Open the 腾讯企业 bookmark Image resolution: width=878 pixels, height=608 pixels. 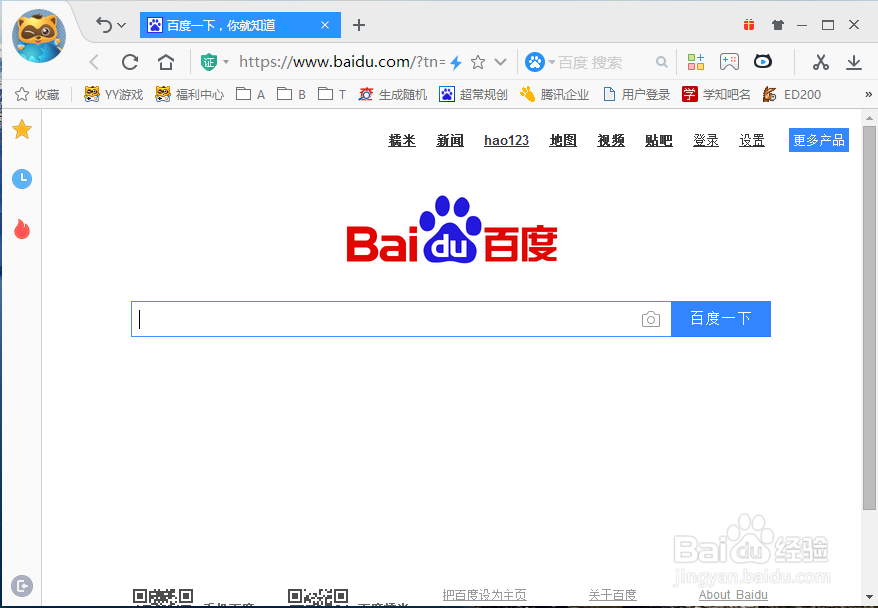(x=554, y=95)
